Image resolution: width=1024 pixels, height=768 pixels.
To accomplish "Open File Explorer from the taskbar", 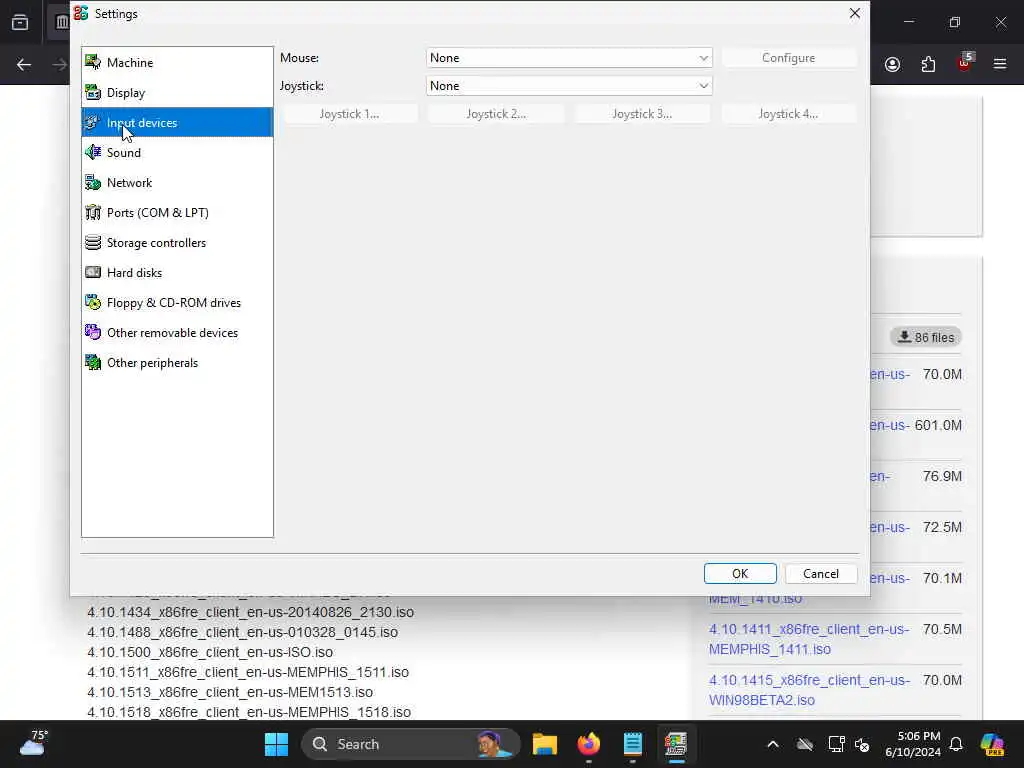I will point(545,744).
